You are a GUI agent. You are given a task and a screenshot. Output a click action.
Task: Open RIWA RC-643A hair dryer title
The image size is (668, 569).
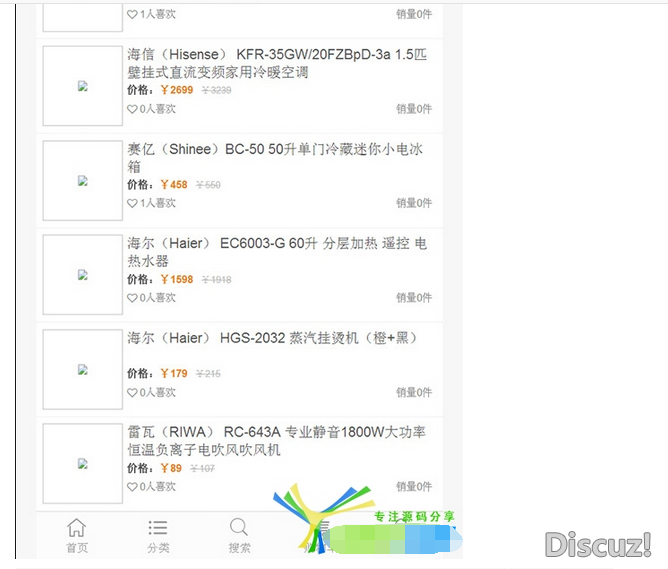(276, 441)
